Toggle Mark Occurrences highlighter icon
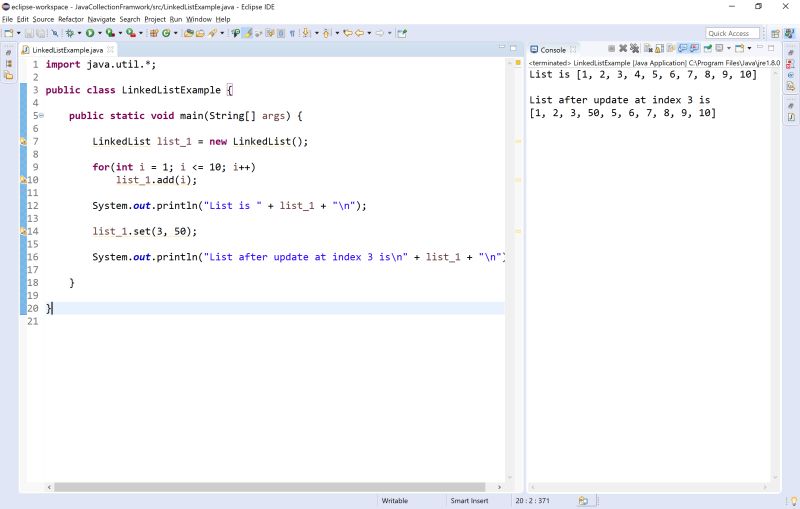Image resolution: width=800 pixels, height=509 pixels. tap(247, 33)
